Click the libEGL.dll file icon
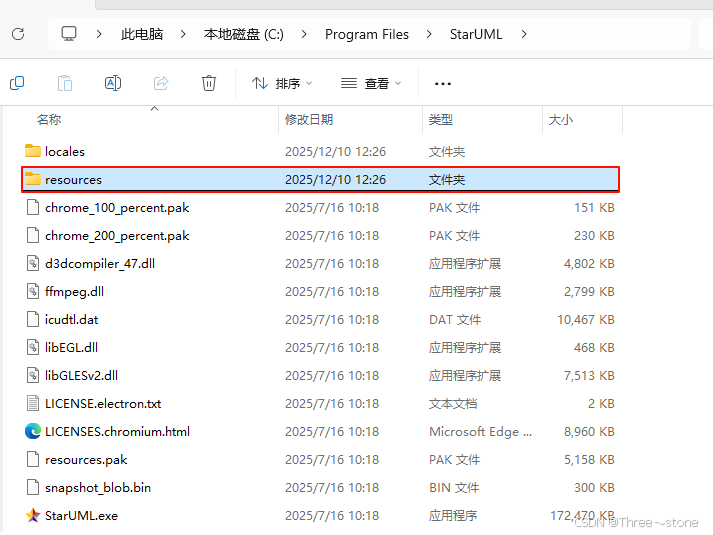 [x=33, y=347]
